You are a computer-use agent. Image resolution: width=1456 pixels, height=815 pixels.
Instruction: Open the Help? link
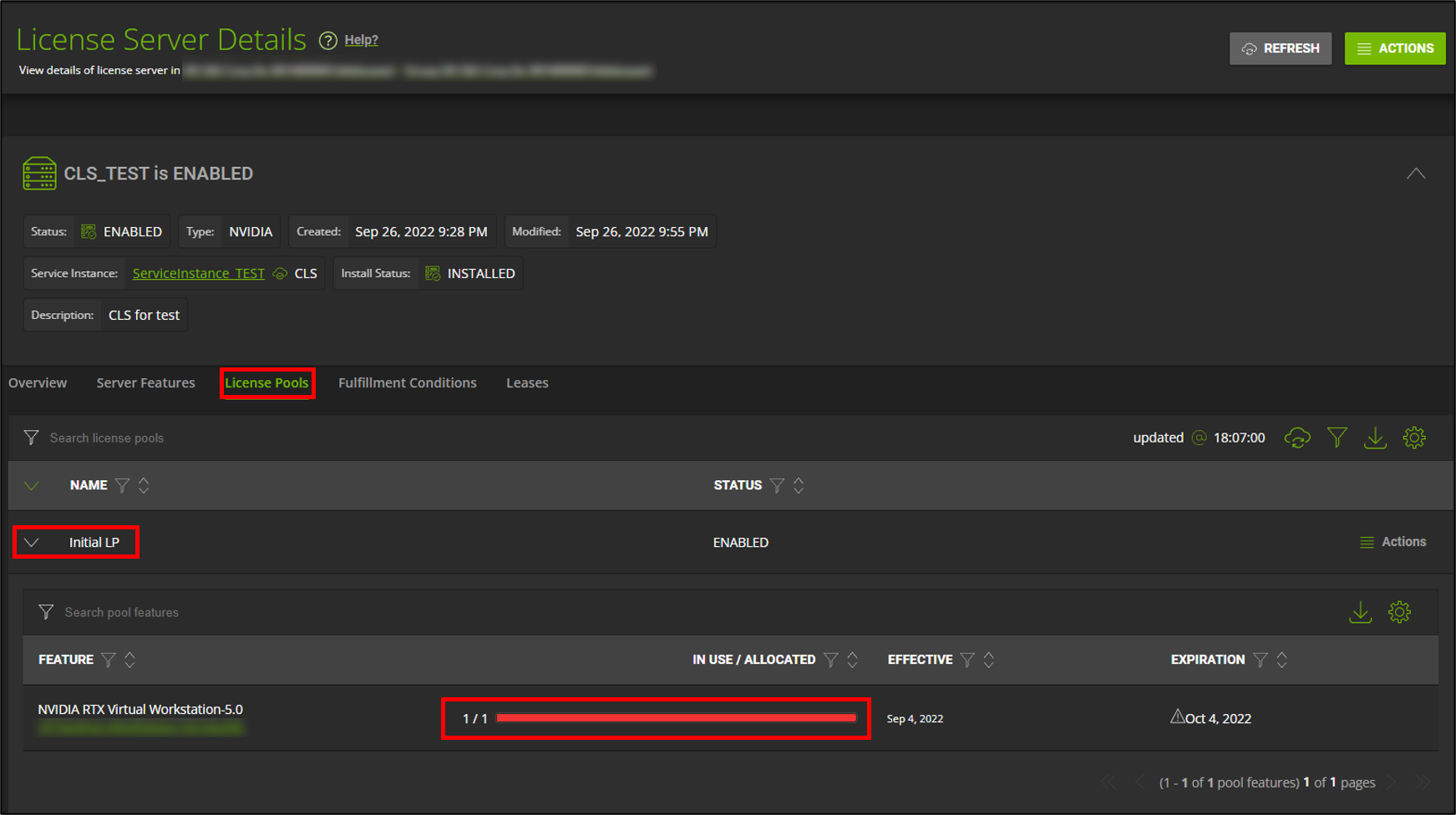pos(361,40)
